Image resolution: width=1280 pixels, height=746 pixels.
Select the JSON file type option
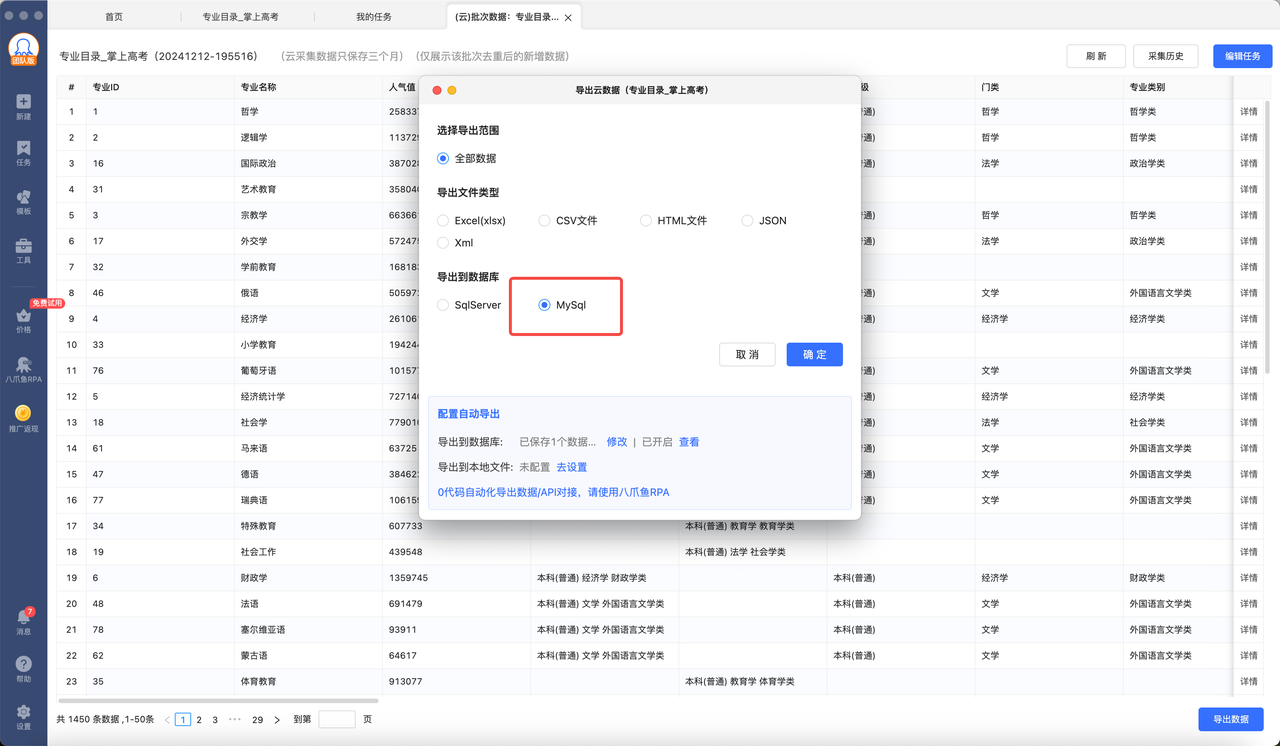747,220
